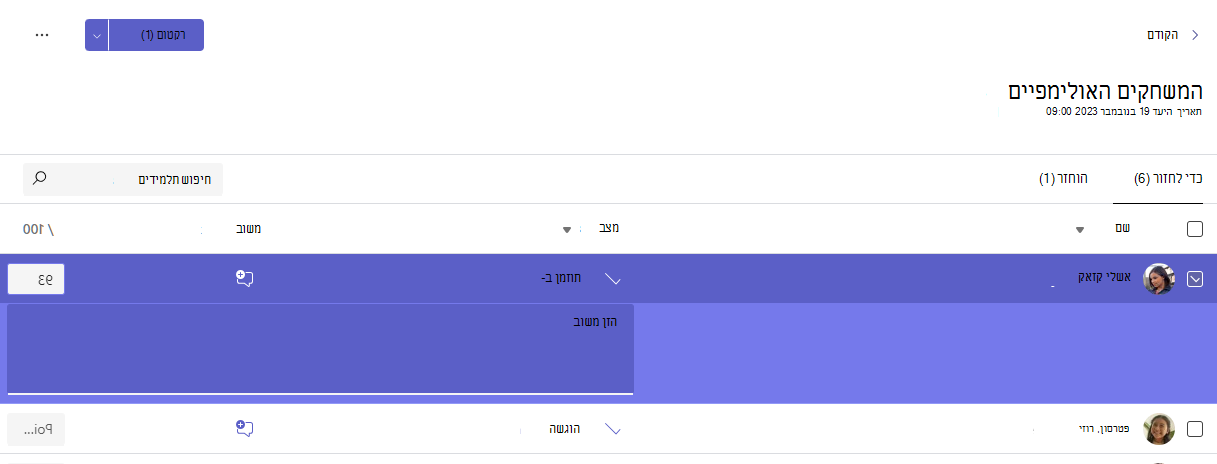Image resolution: width=1217 pixels, height=464 pixels.
Task: Click Ashley's profile avatar
Action: click(1159, 279)
